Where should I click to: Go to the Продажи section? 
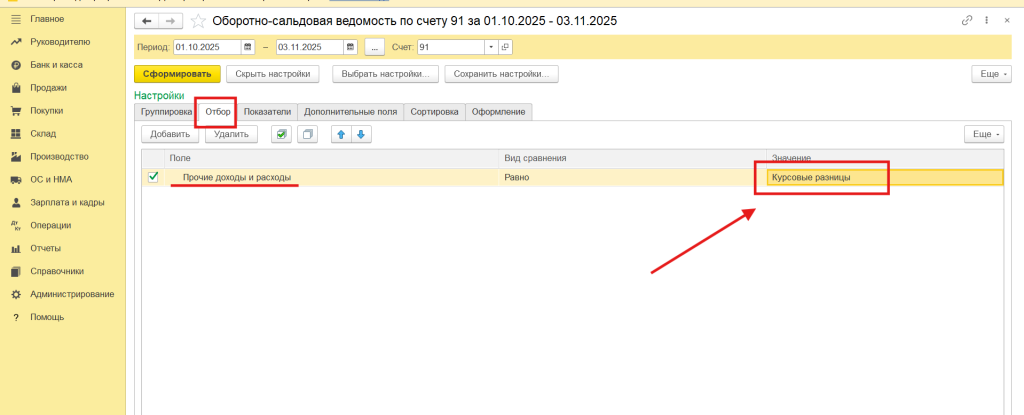(48, 88)
